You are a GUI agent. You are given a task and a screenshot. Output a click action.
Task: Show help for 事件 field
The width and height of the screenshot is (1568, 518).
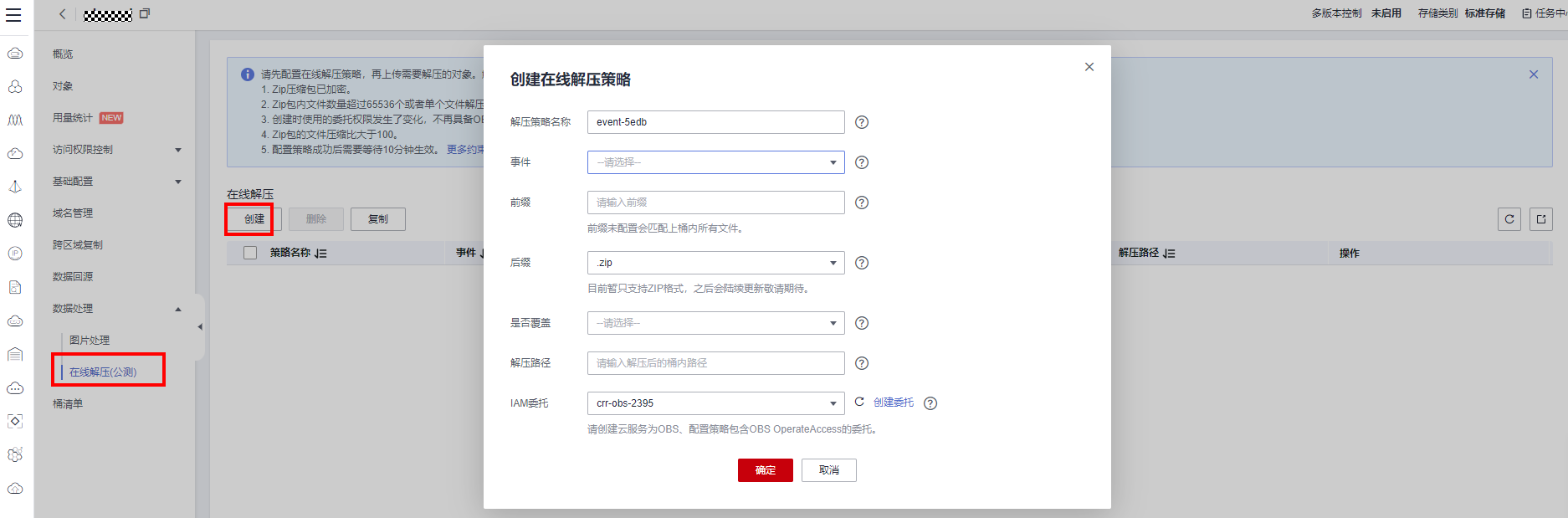[x=862, y=162]
